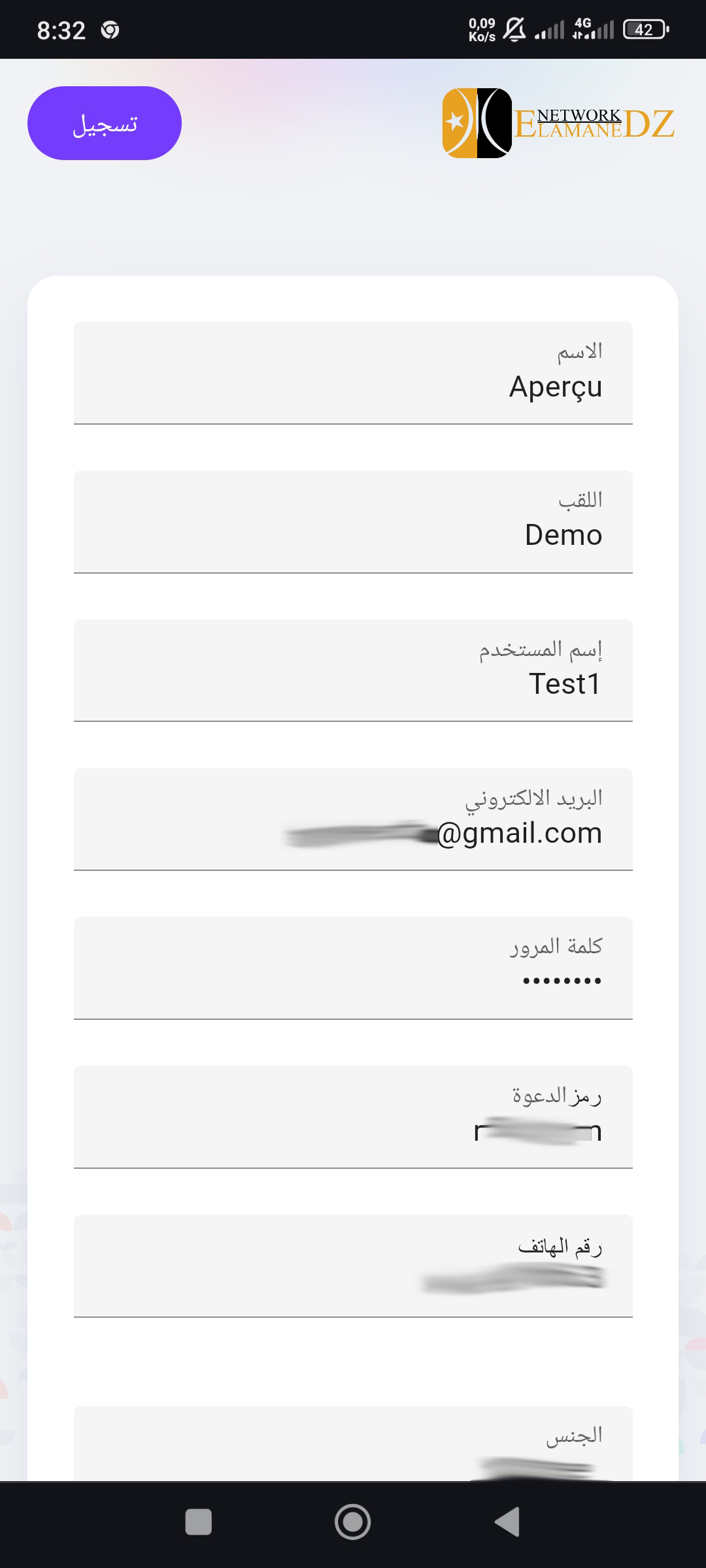Focus the الاسم field containing Aperçu
706x1568 pixels.
[x=353, y=373]
